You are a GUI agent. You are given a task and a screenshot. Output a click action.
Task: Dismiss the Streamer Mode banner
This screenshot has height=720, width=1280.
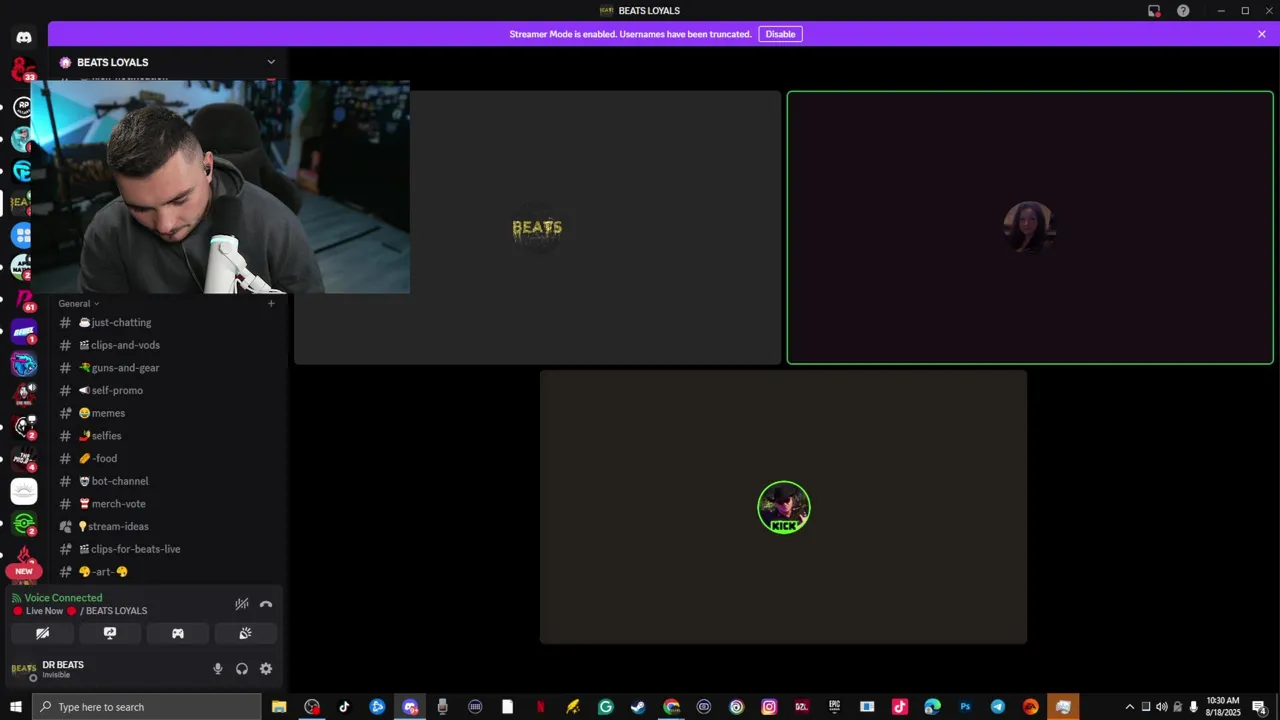tap(1262, 34)
